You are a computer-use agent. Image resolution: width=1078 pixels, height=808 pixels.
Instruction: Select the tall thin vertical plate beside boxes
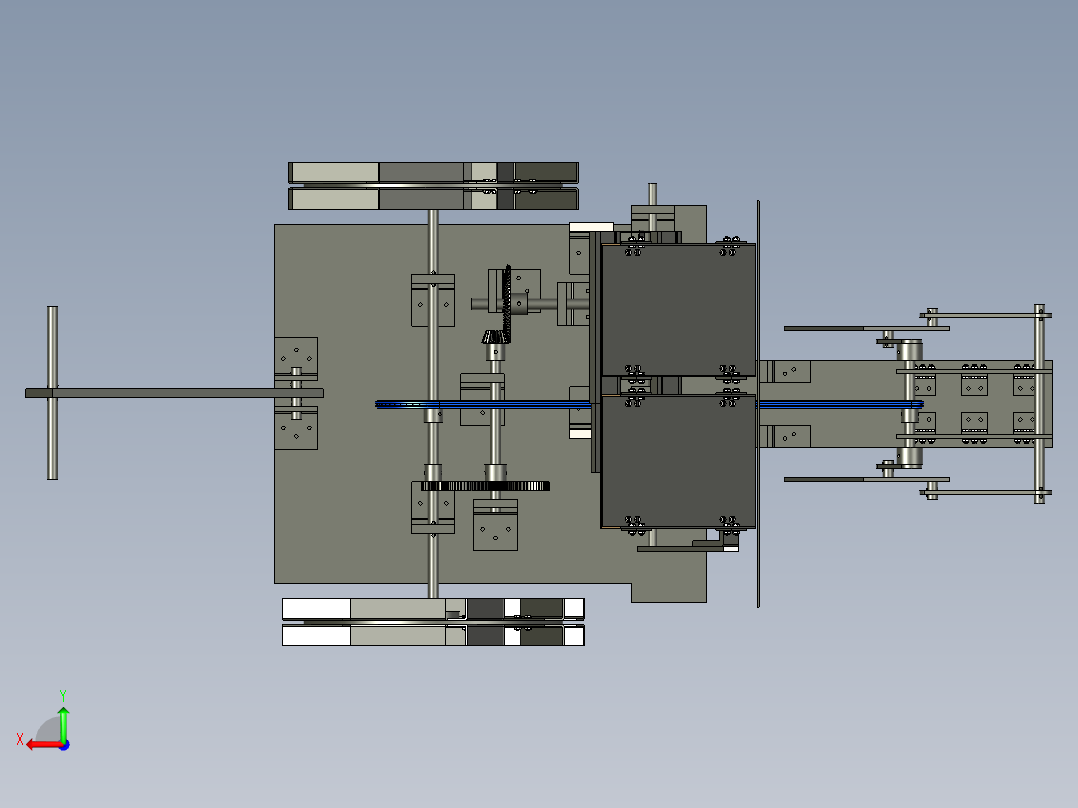(x=758, y=404)
